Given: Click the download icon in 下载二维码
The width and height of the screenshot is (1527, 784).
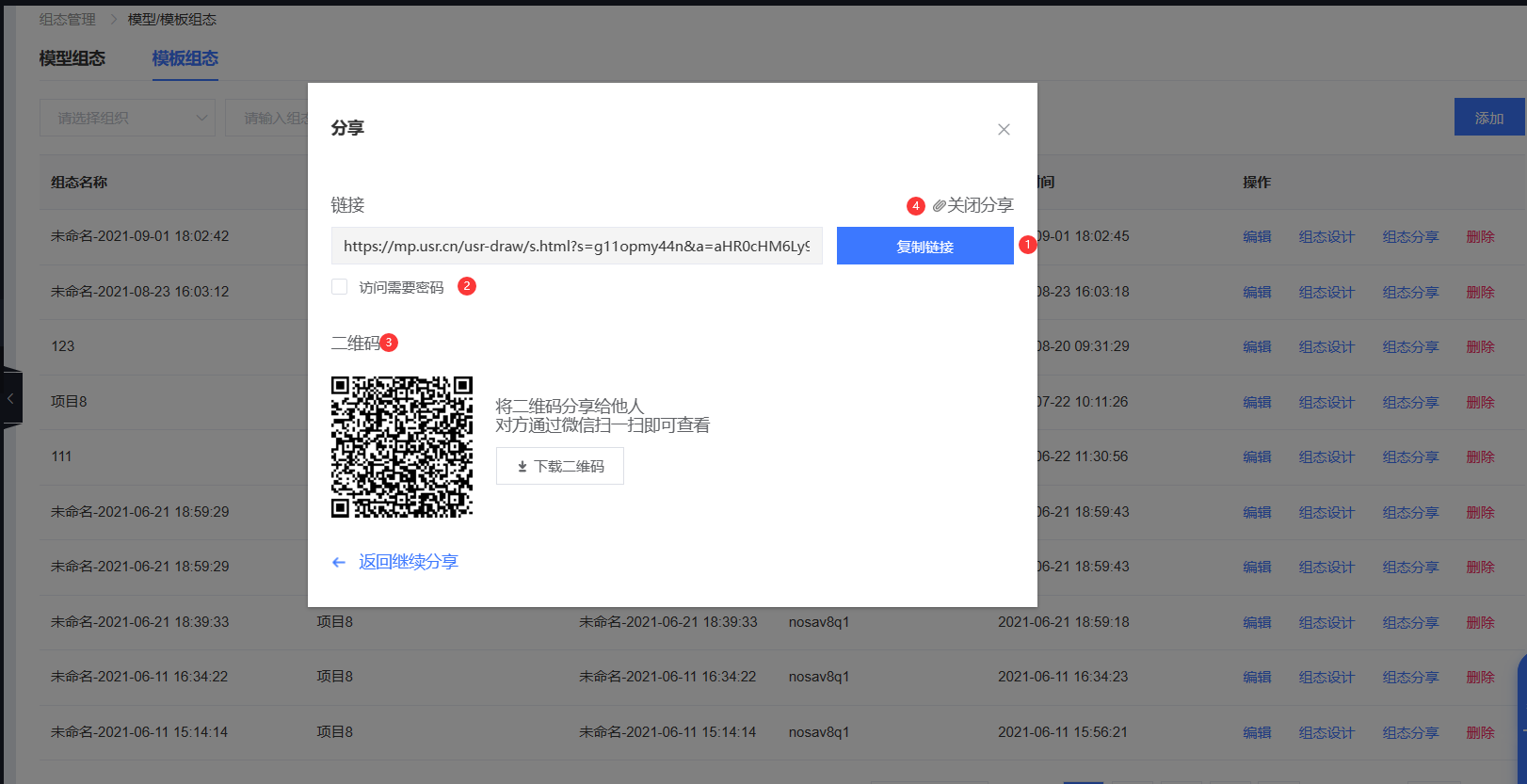Looking at the screenshot, I should (522, 467).
